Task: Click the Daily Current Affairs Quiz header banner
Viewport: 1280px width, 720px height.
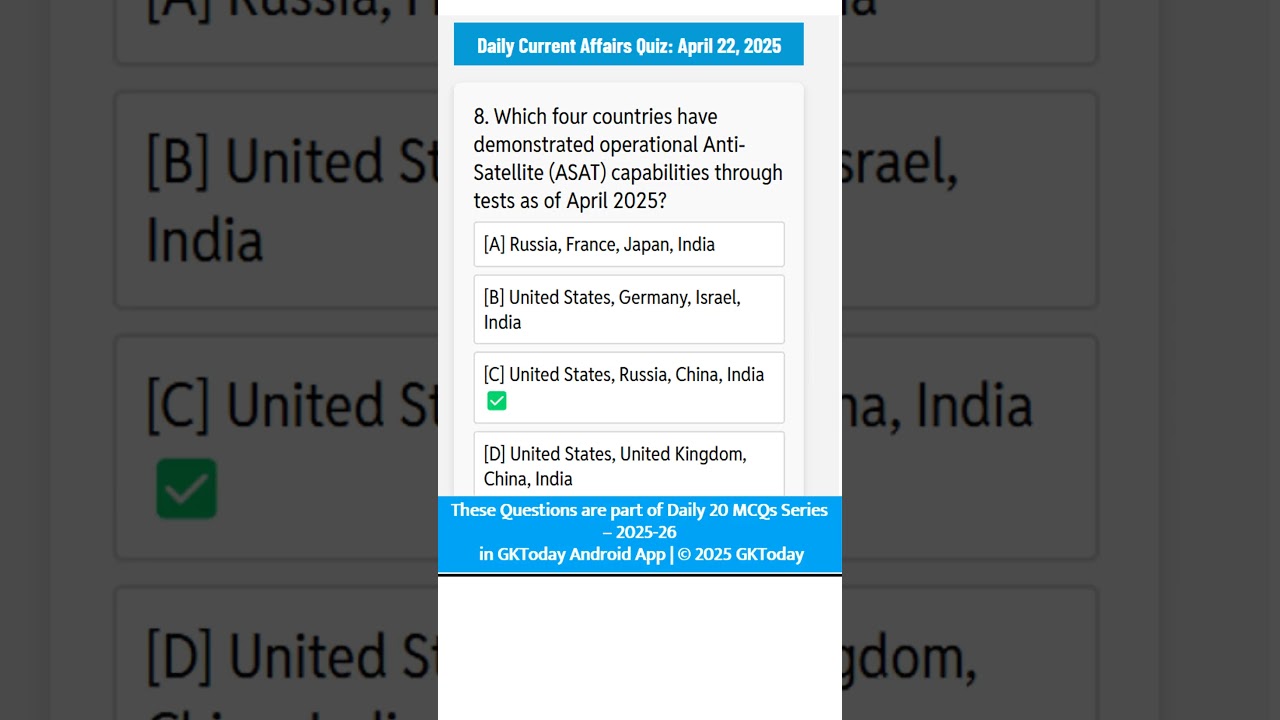Action: pyautogui.click(x=629, y=45)
